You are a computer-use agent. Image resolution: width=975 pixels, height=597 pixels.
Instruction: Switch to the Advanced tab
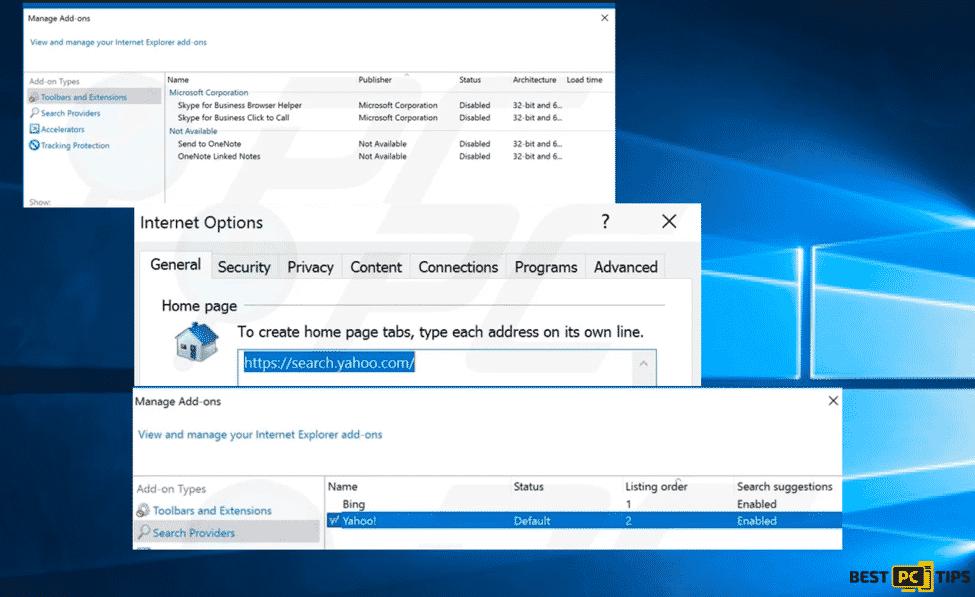[626, 267]
